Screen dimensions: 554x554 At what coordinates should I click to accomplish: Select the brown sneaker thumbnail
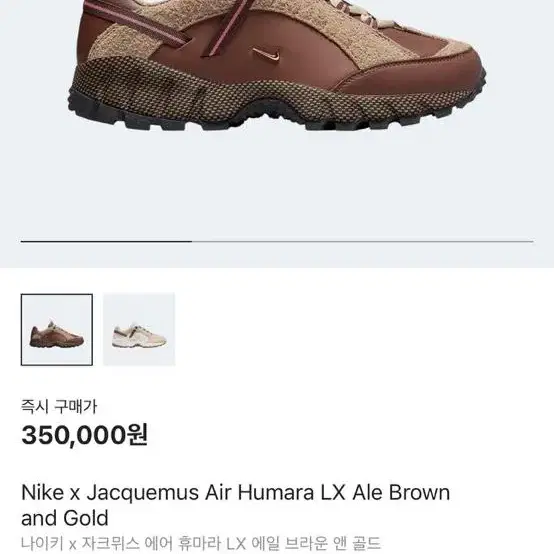(57, 329)
